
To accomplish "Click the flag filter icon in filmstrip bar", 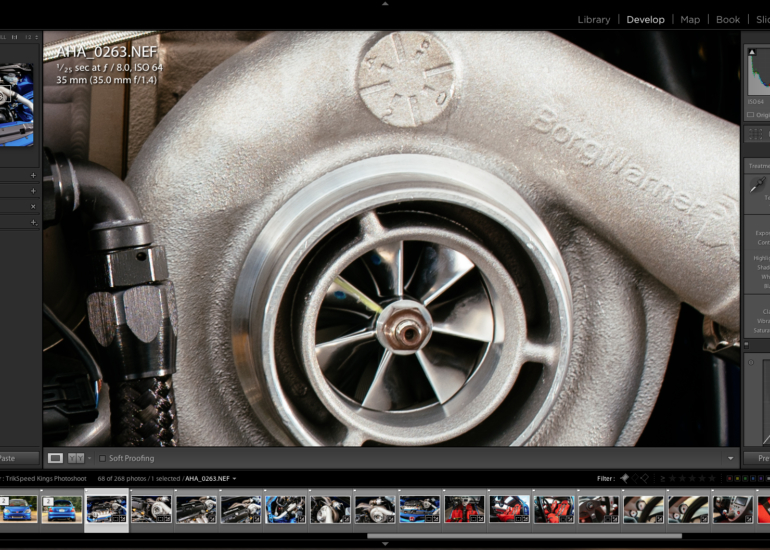I will pos(625,479).
